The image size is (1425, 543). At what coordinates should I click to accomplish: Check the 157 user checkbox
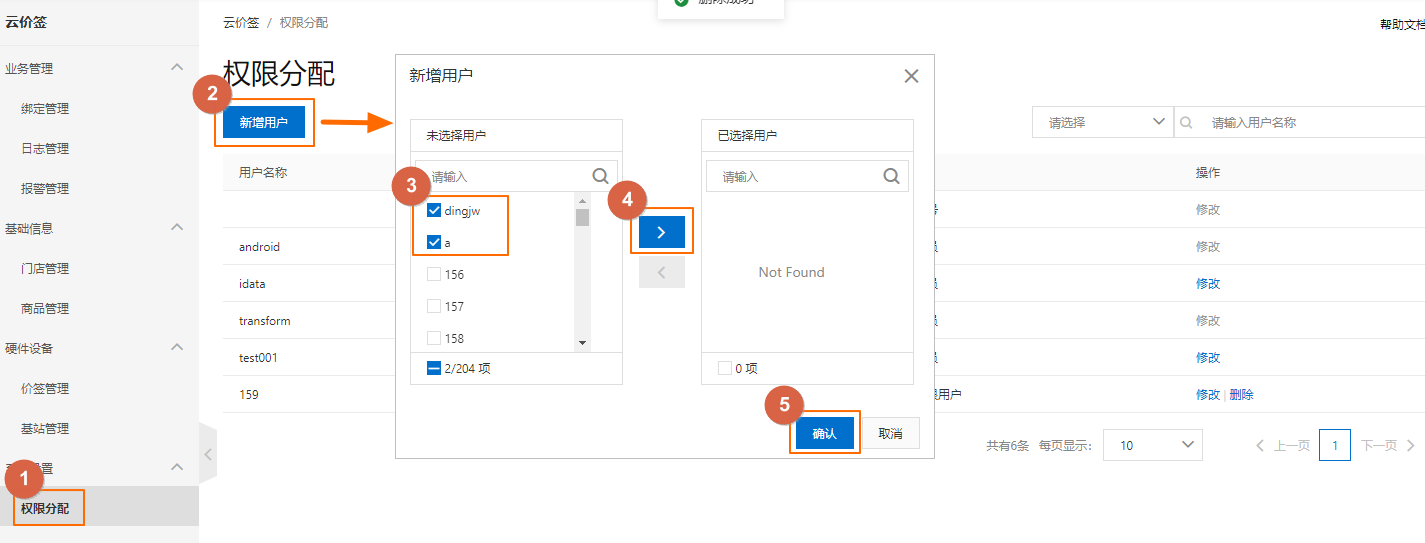(434, 306)
